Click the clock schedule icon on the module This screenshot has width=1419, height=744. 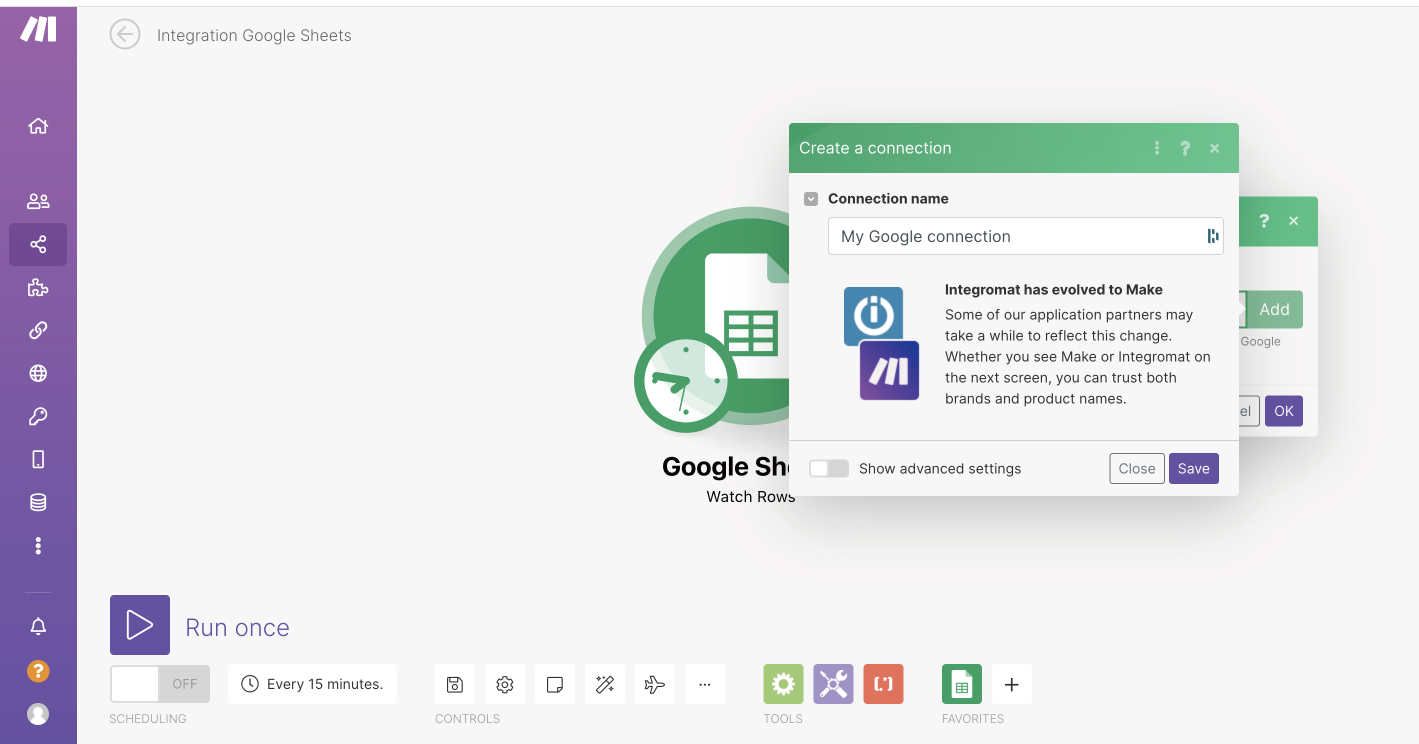[686, 382]
